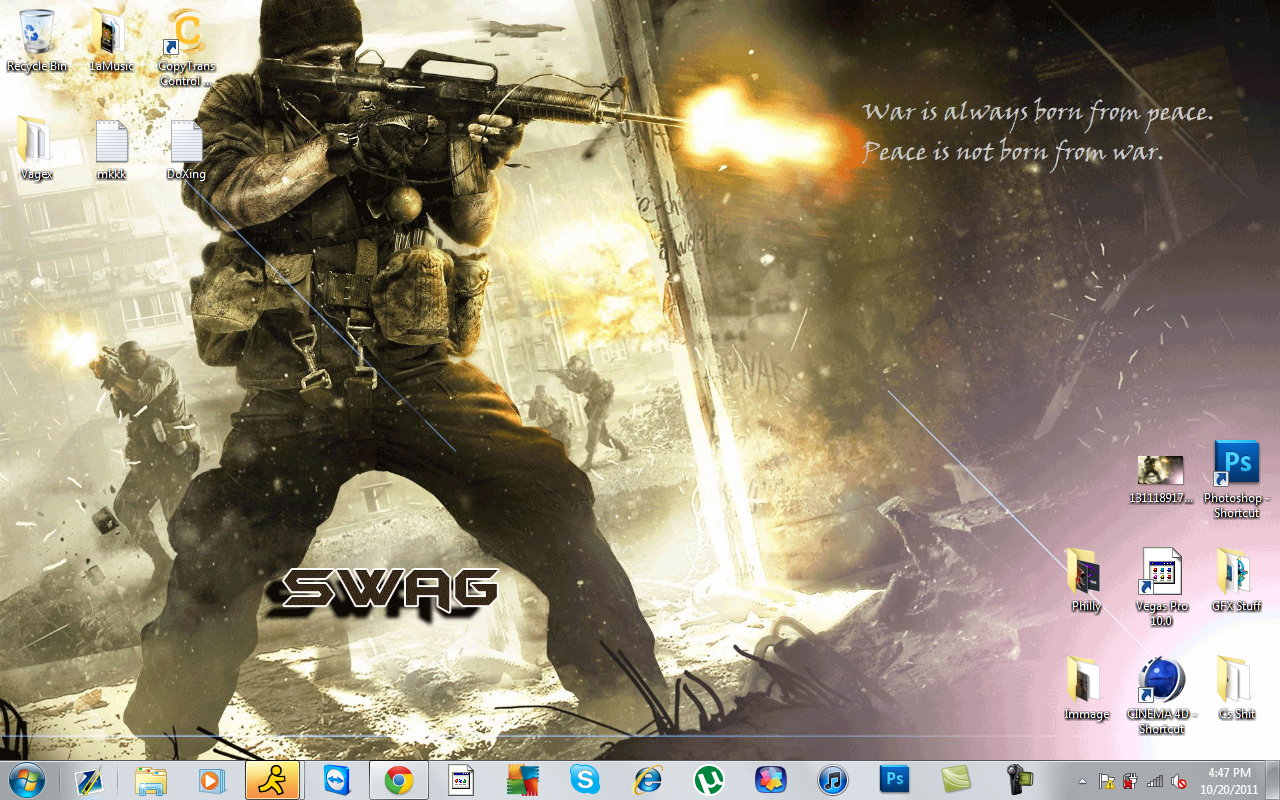
Task: Open the LaMusic folder on desktop
Action: pos(111,40)
